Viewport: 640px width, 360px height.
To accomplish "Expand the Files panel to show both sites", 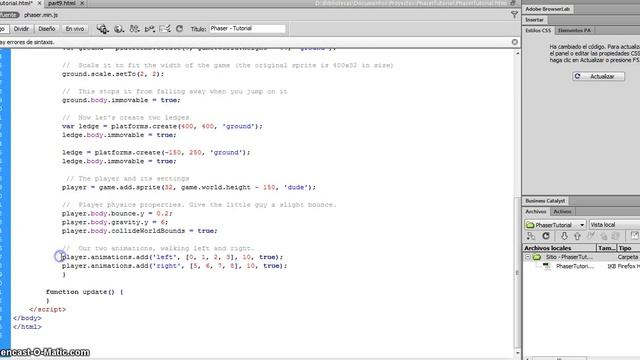I will 635,236.
